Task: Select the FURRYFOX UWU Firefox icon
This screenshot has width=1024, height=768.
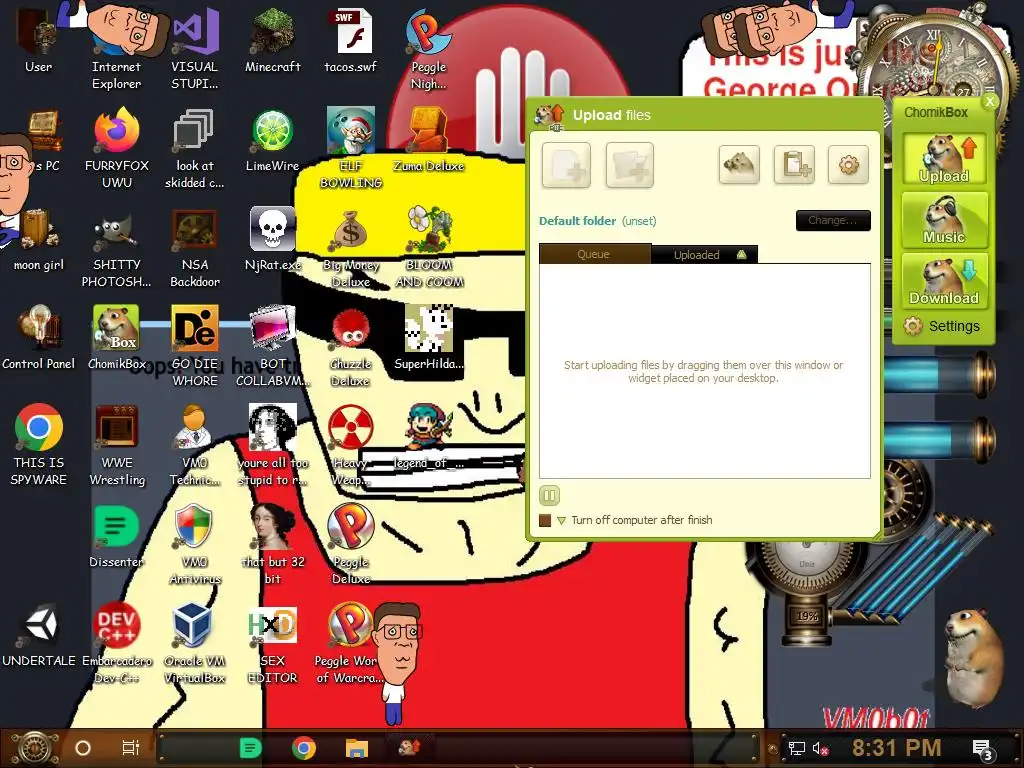Action: point(117,149)
